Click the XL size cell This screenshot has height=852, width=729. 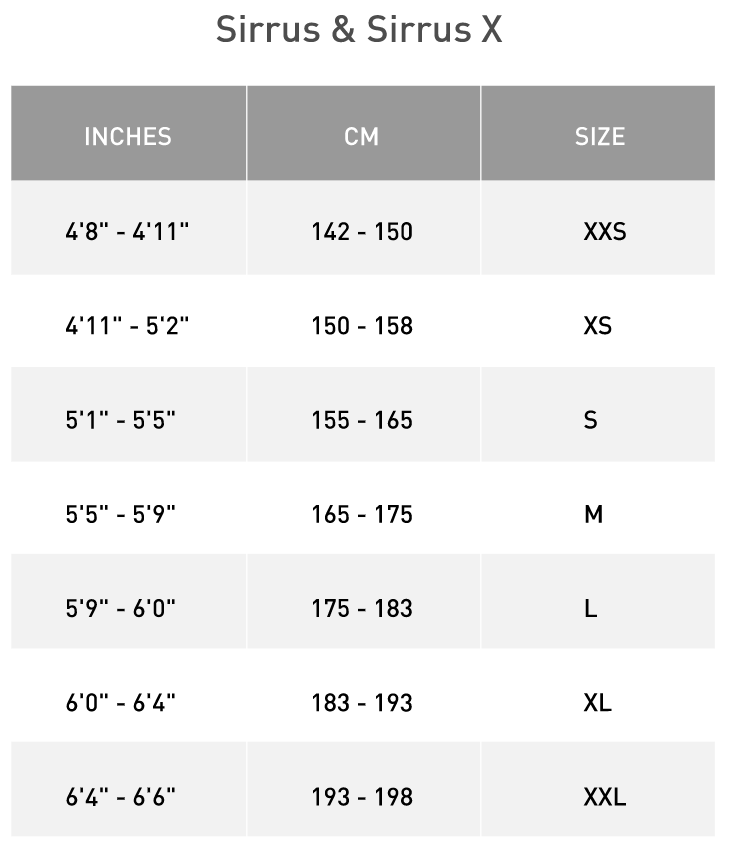click(597, 703)
